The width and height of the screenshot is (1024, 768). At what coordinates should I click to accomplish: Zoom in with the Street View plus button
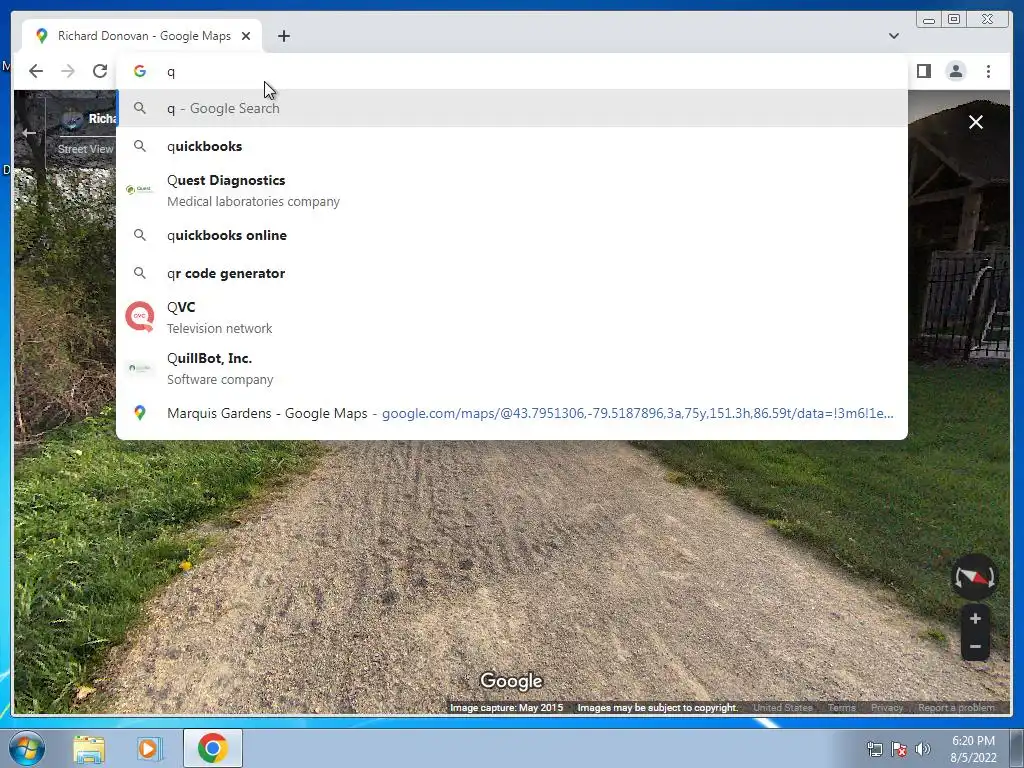(975, 618)
